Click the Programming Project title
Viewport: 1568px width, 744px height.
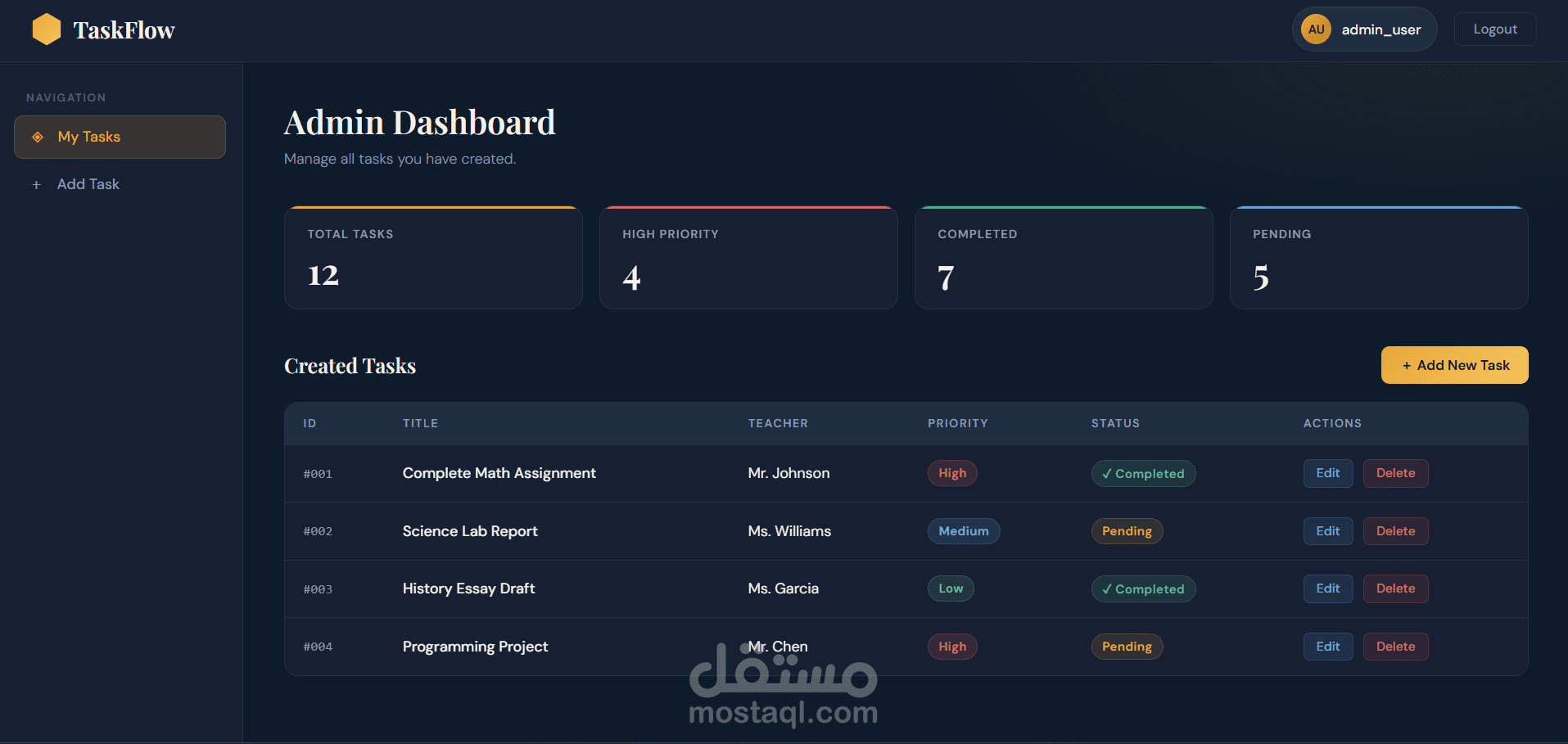tap(475, 647)
